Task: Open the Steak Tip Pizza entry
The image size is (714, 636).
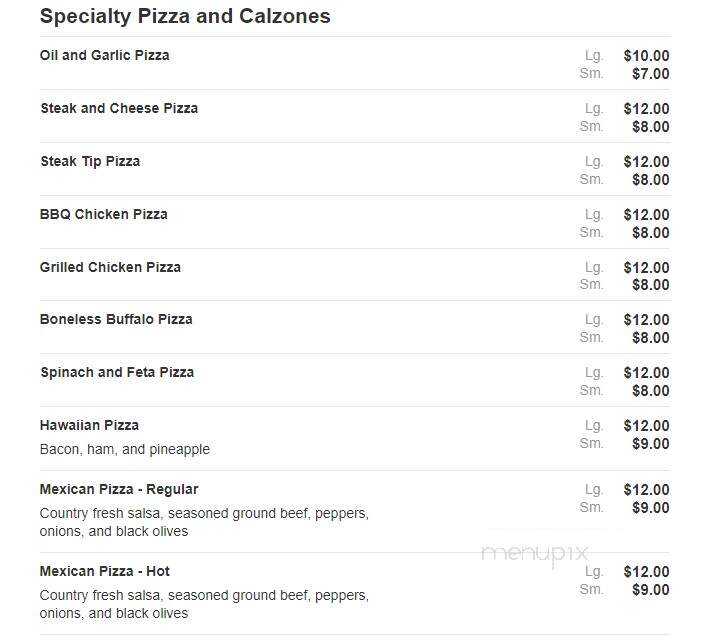Action: (x=90, y=162)
